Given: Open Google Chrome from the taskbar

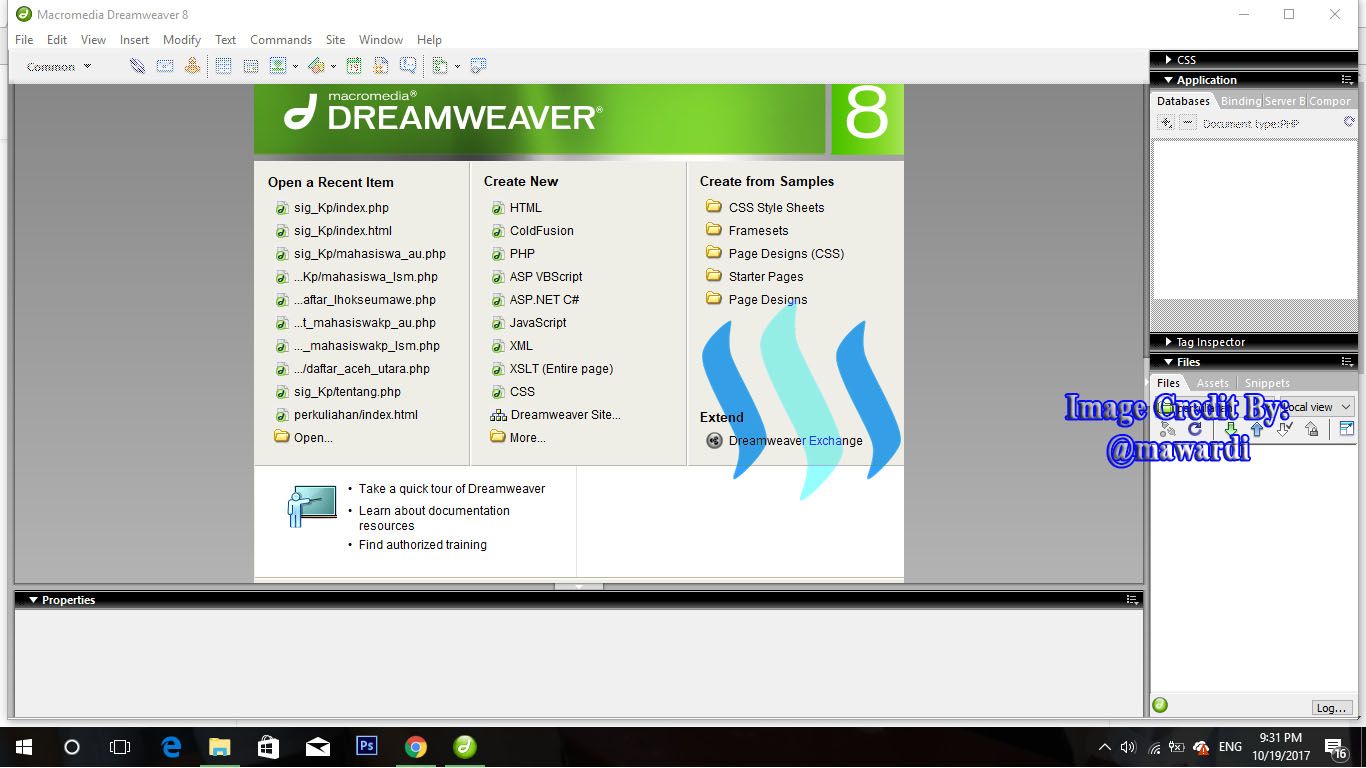Looking at the screenshot, I should (x=416, y=747).
